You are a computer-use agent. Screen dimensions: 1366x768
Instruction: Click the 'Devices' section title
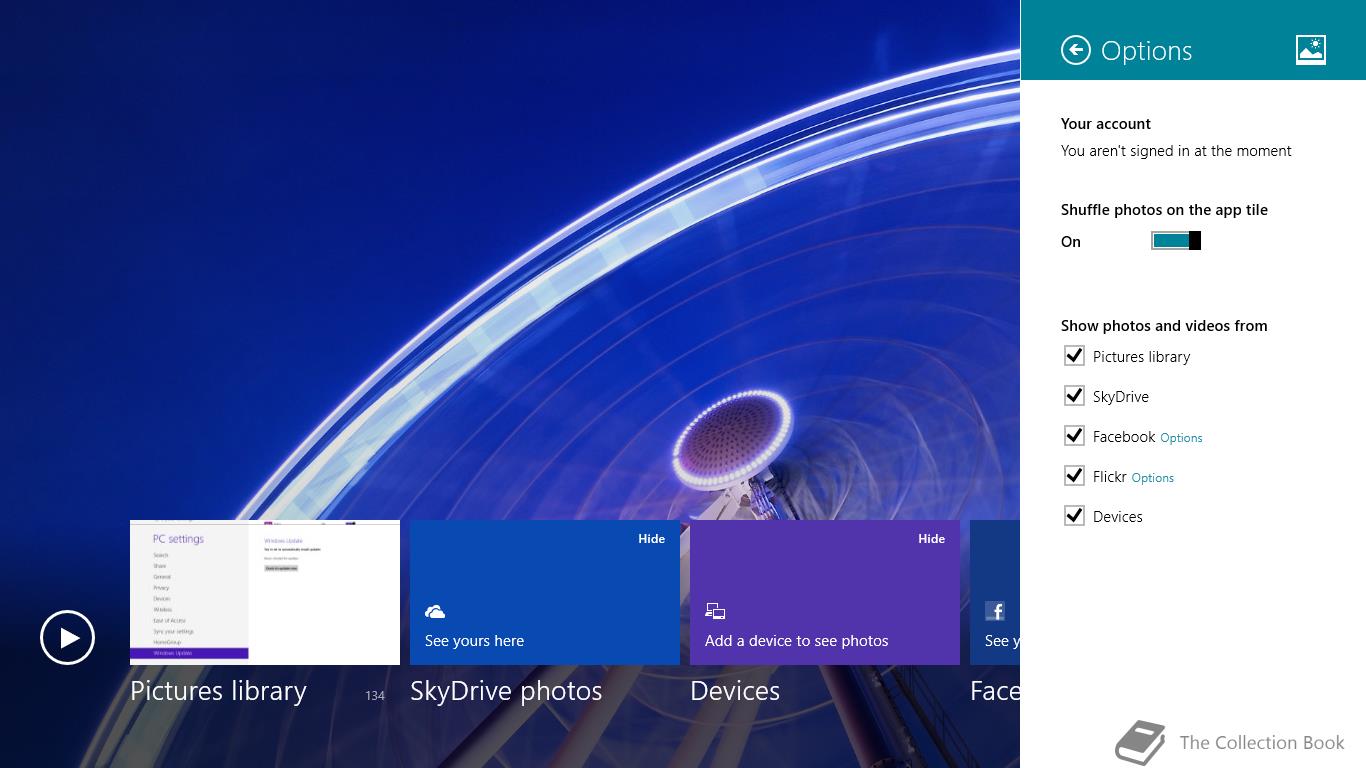click(x=735, y=691)
